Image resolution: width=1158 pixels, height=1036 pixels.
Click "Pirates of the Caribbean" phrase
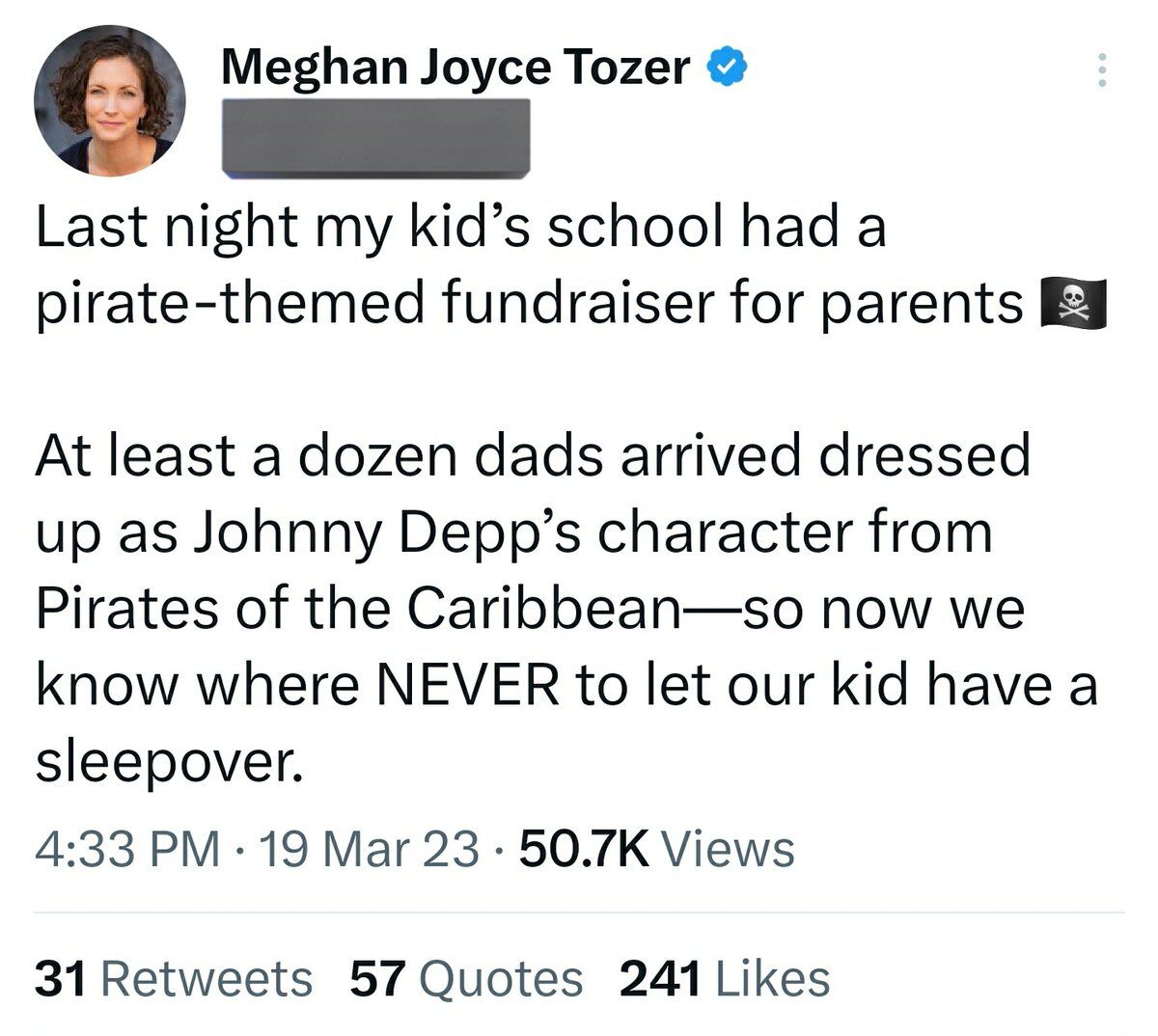point(358,609)
